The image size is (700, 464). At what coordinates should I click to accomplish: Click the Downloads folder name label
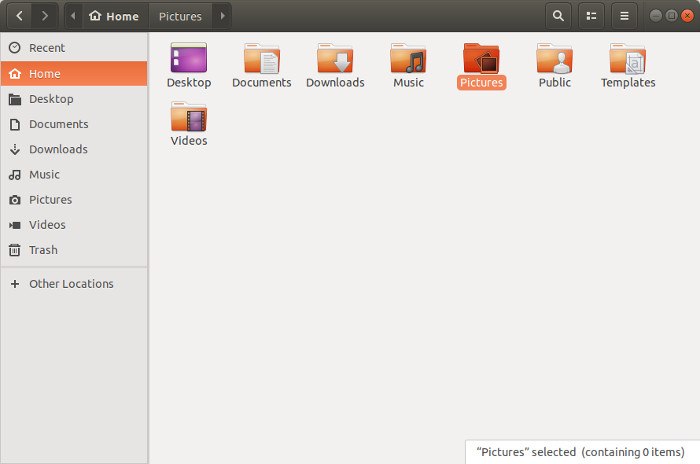(335, 83)
